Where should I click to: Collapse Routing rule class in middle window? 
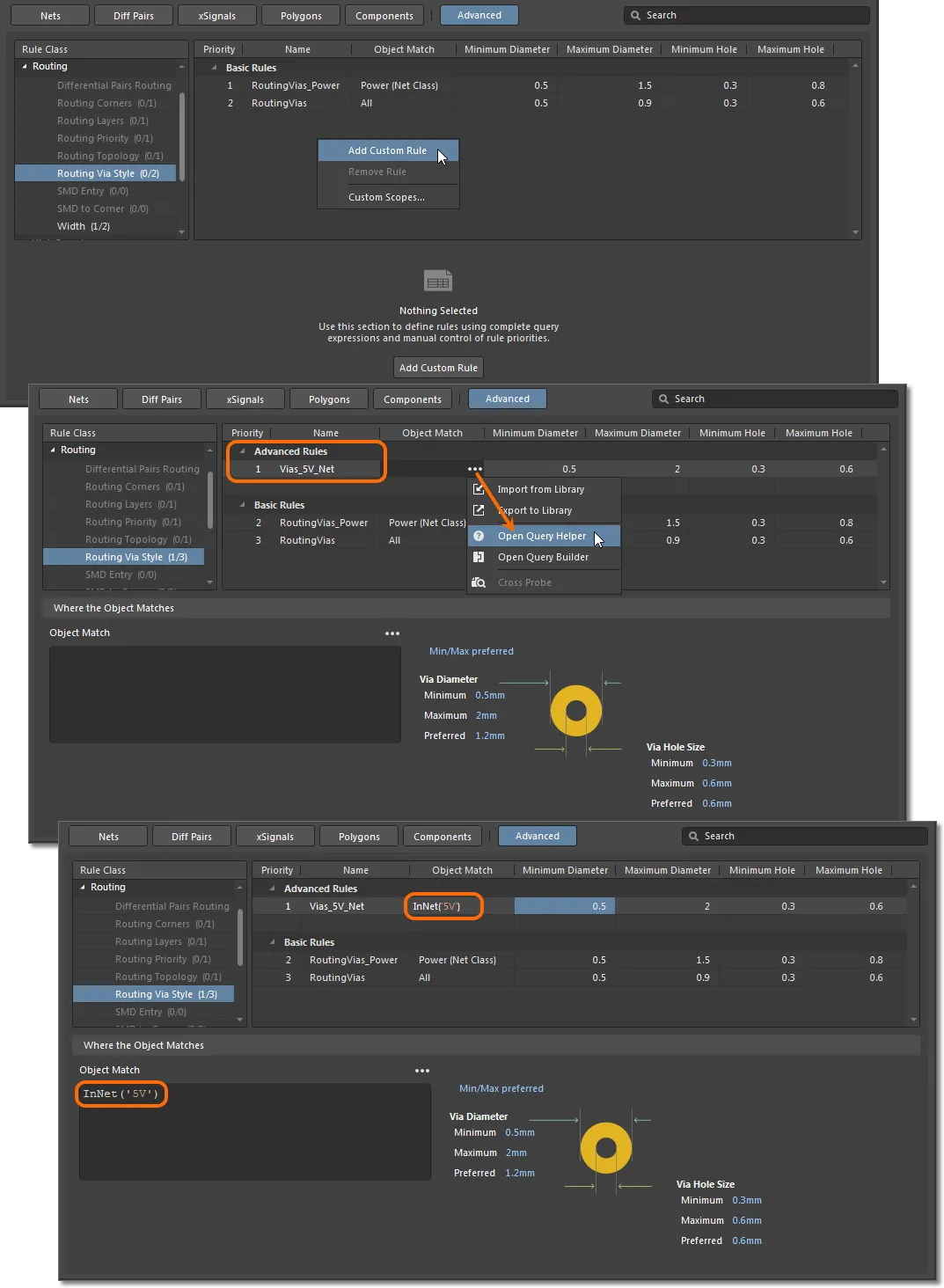coord(53,450)
